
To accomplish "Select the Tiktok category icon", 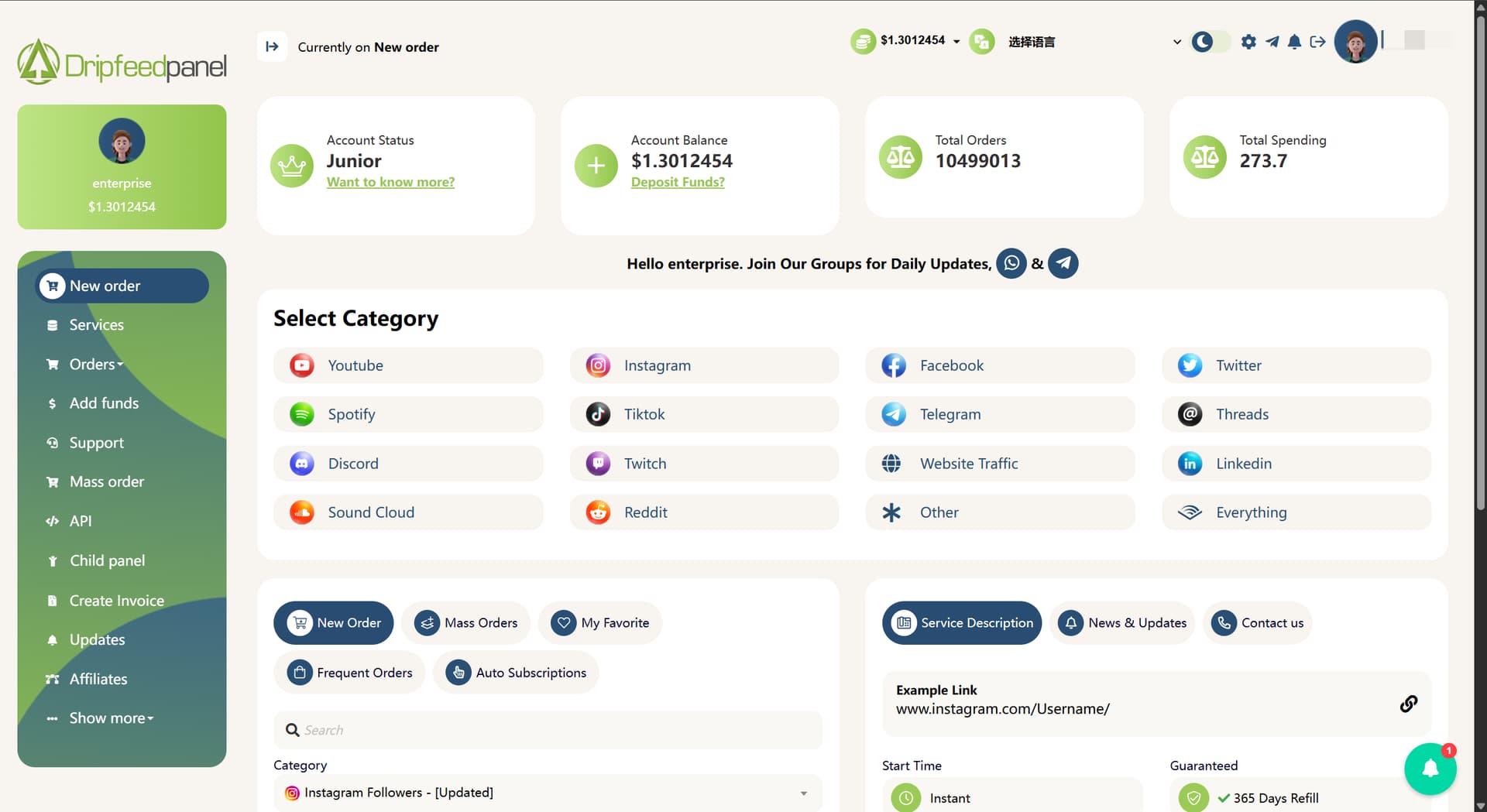I will tap(598, 414).
